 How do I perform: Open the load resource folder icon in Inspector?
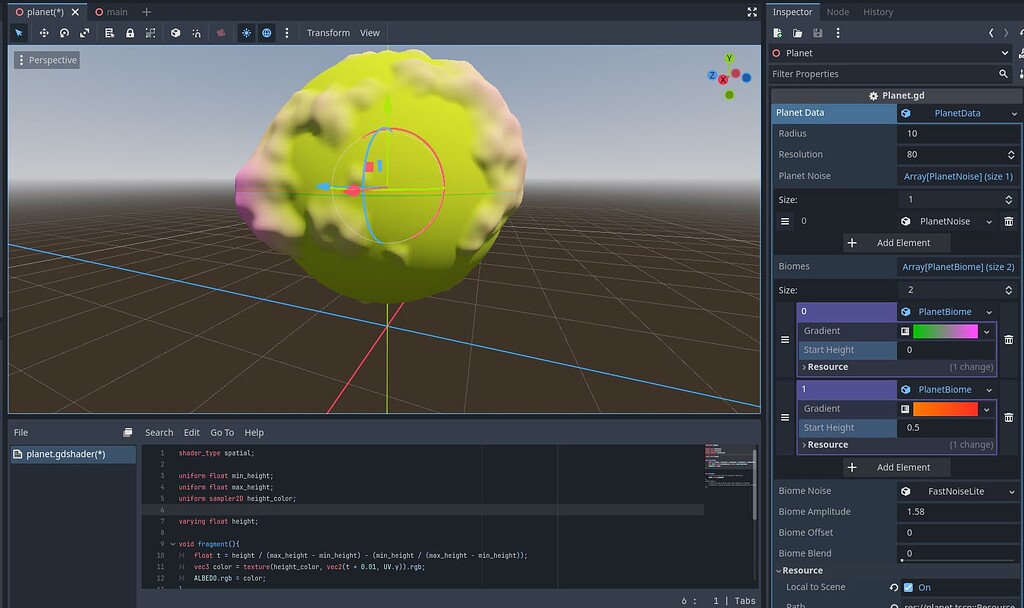coord(798,33)
